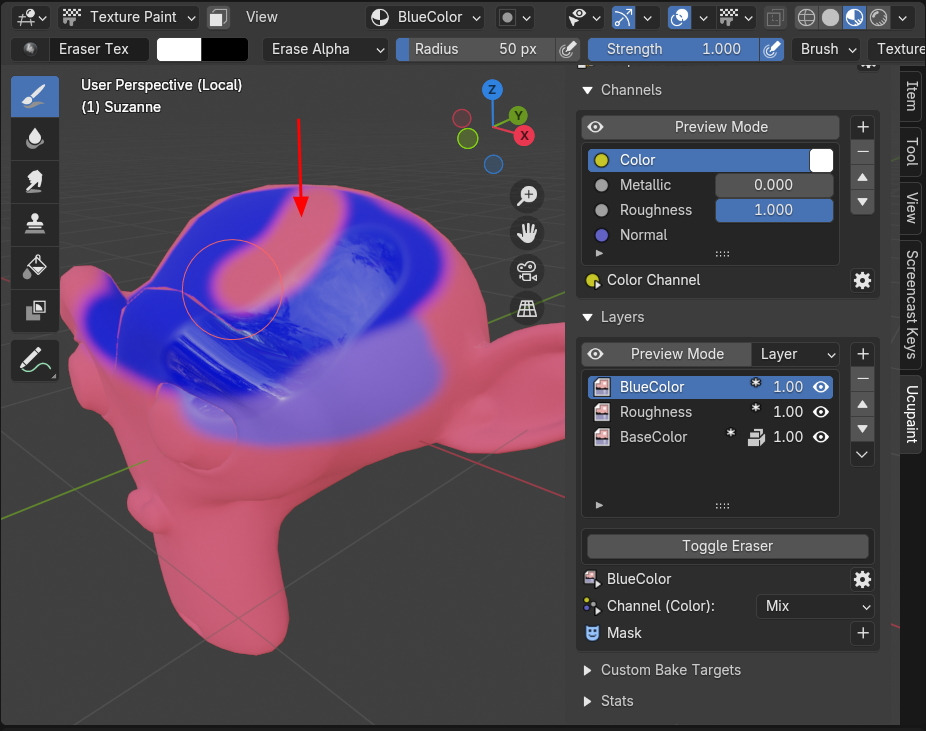The width and height of the screenshot is (926, 731).
Task: Open Color Channel settings gear
Action: 862,280
